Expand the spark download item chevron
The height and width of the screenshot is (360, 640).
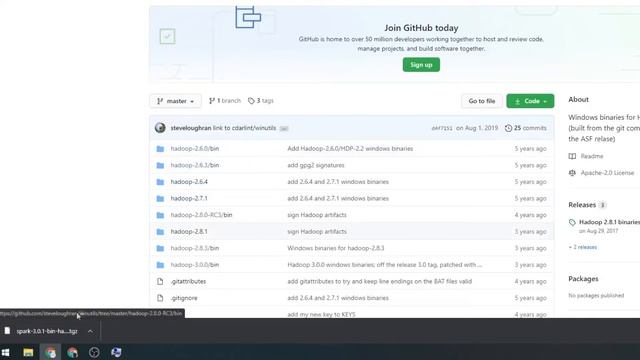click(x=90, y=331)
